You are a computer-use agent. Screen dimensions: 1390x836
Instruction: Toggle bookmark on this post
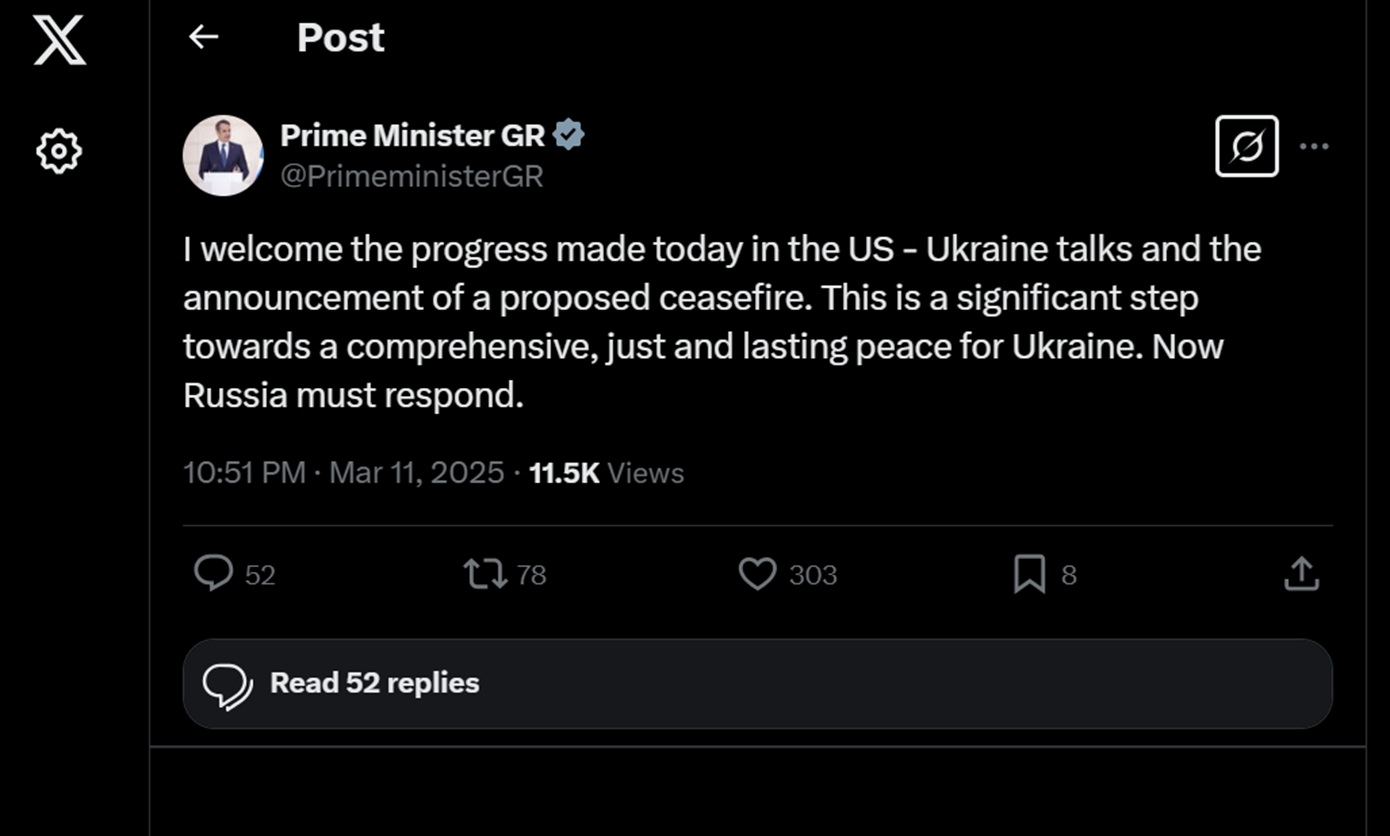pos(1030,574)
